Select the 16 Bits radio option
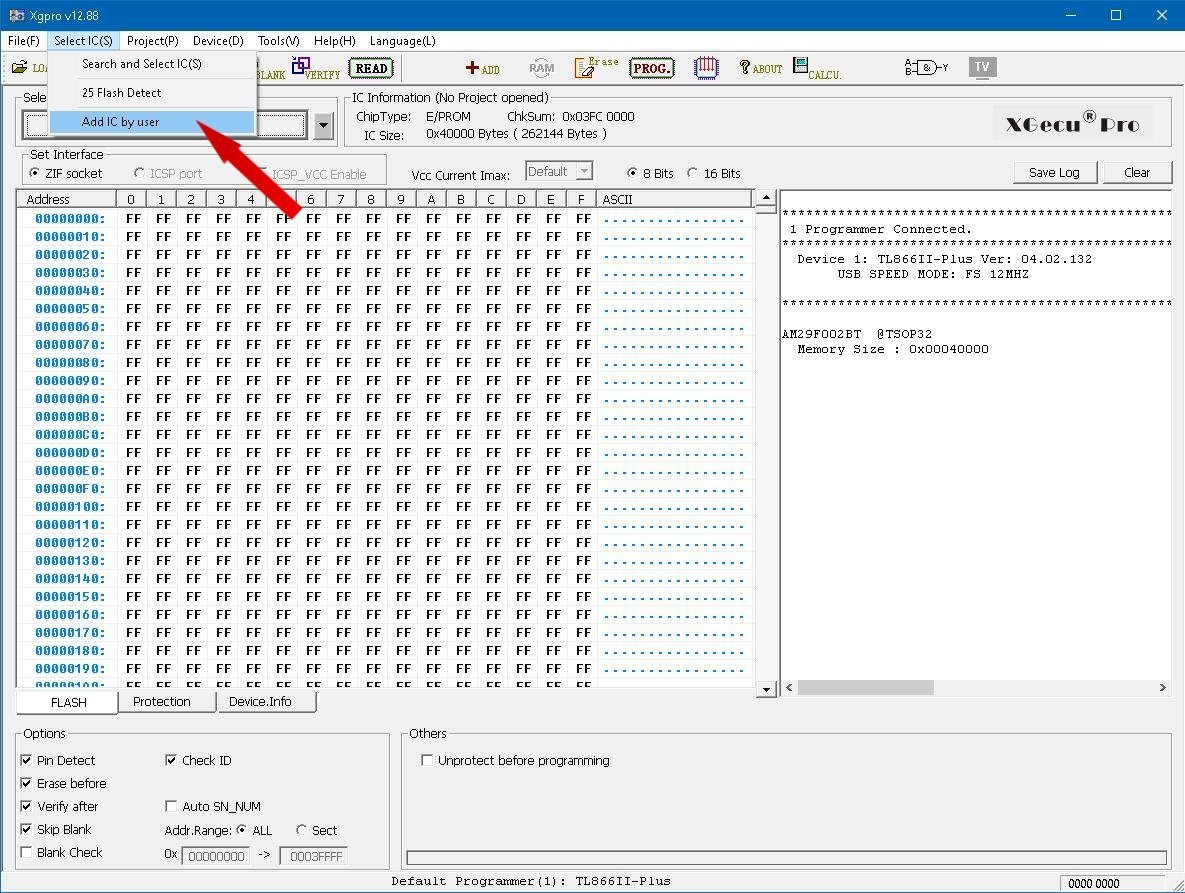 [692, 173]
